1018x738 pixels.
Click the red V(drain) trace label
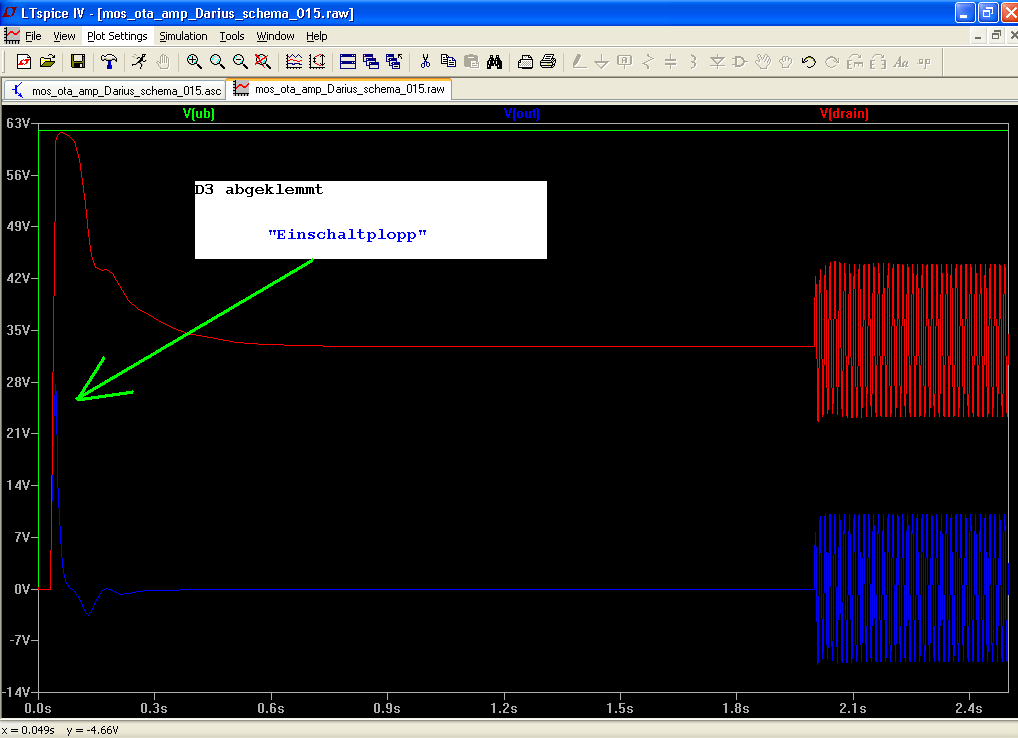pos(844,114)
